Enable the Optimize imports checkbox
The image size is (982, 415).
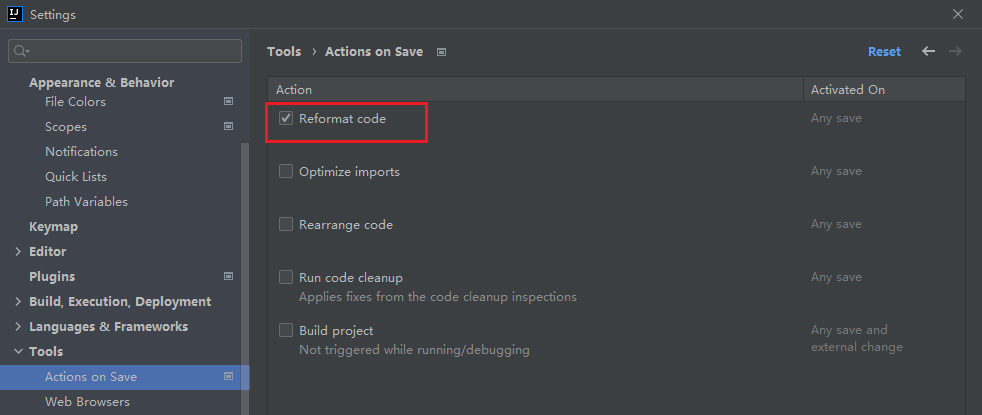286,172
